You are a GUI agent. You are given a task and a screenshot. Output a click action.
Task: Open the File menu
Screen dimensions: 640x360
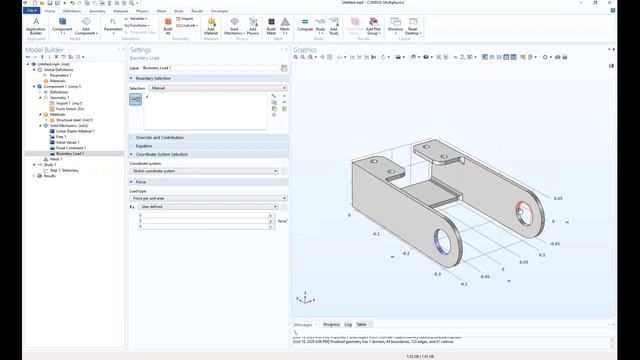click(x=31, y=11)
